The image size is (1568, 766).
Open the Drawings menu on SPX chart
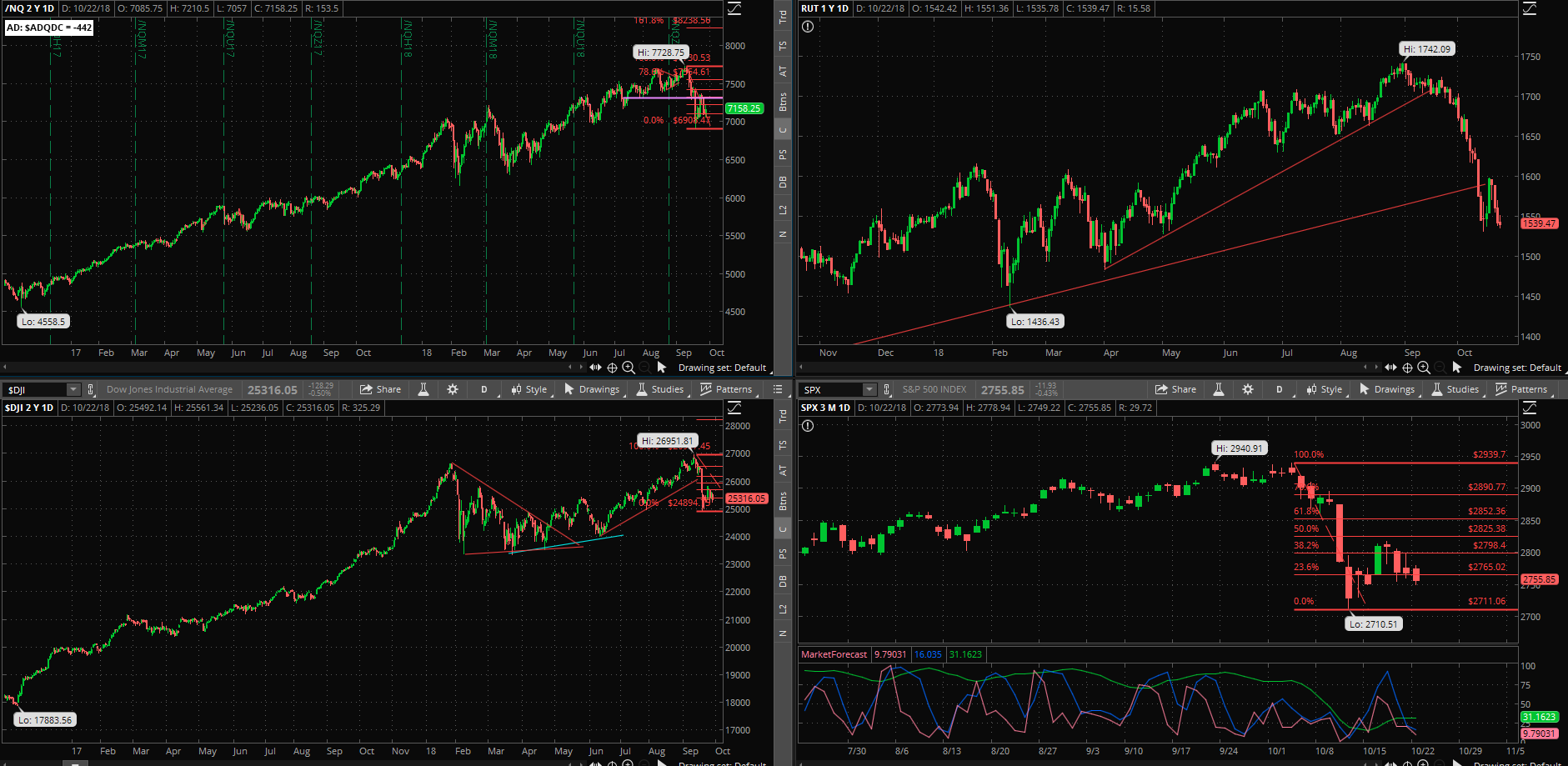(x=1387, y=389)
